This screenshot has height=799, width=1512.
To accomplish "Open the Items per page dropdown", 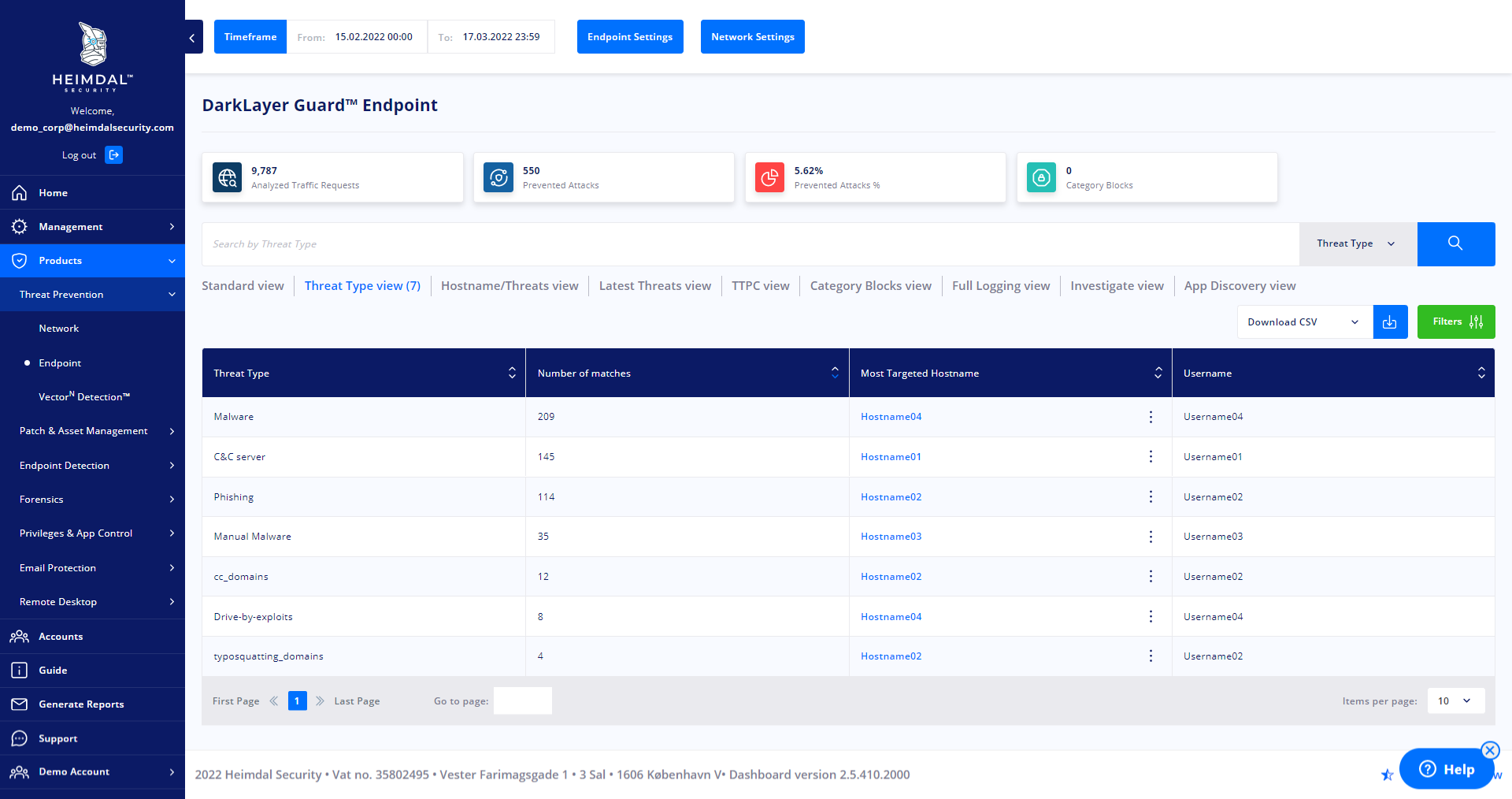I will [x=1455, y=701].
